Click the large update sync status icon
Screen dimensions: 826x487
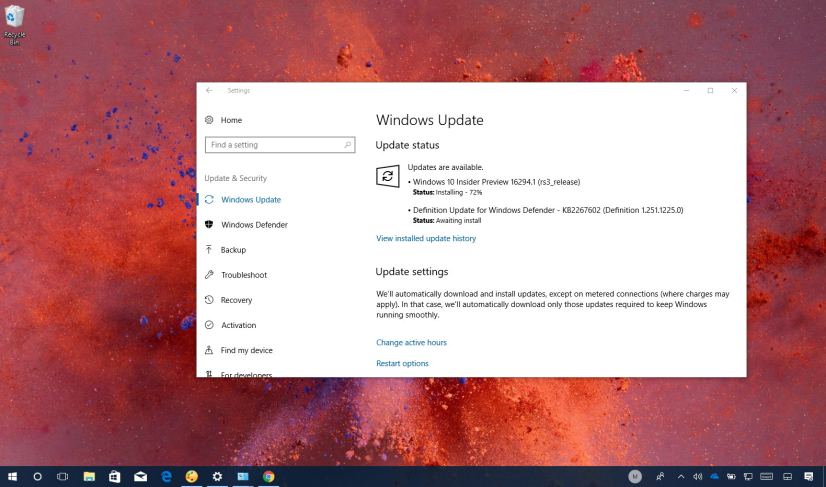(388, 176)
